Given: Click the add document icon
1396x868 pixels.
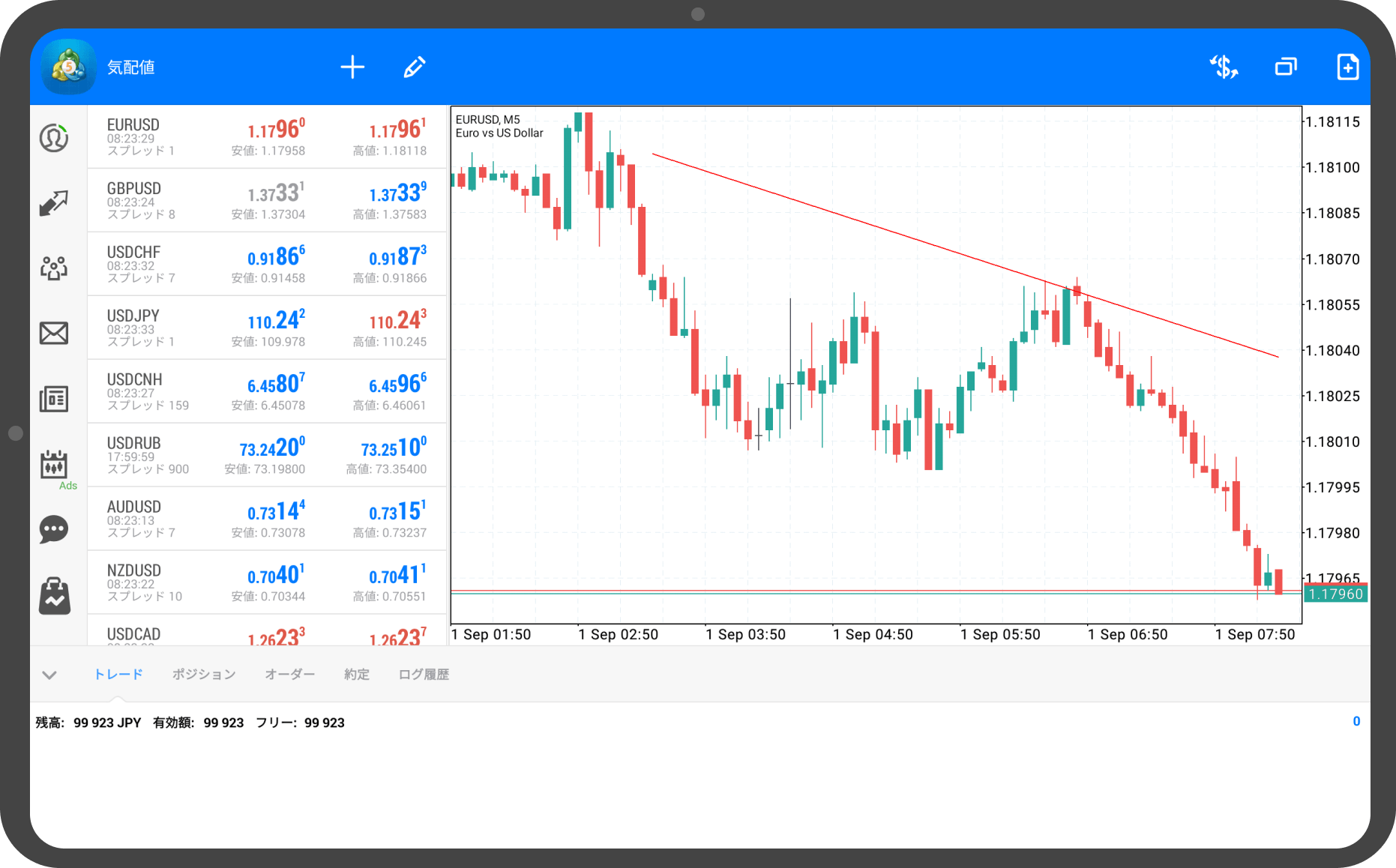Looking at the screenshot, I should click(1347, 67).
